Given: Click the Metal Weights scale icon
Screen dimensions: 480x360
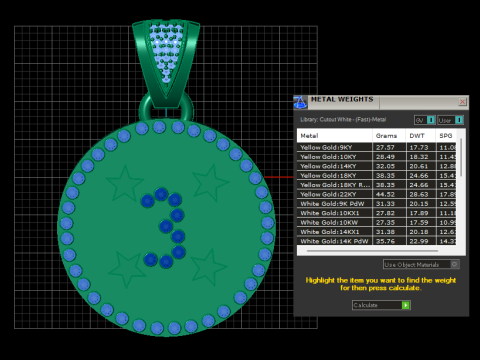Looking at the screenshot, I should [300, 102].
